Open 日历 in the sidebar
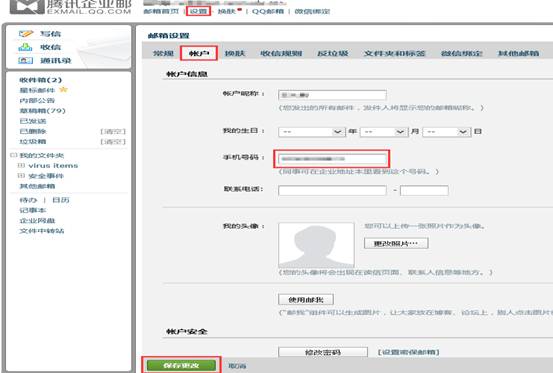This screenshot has height=373, width=553. click(61, 200)
